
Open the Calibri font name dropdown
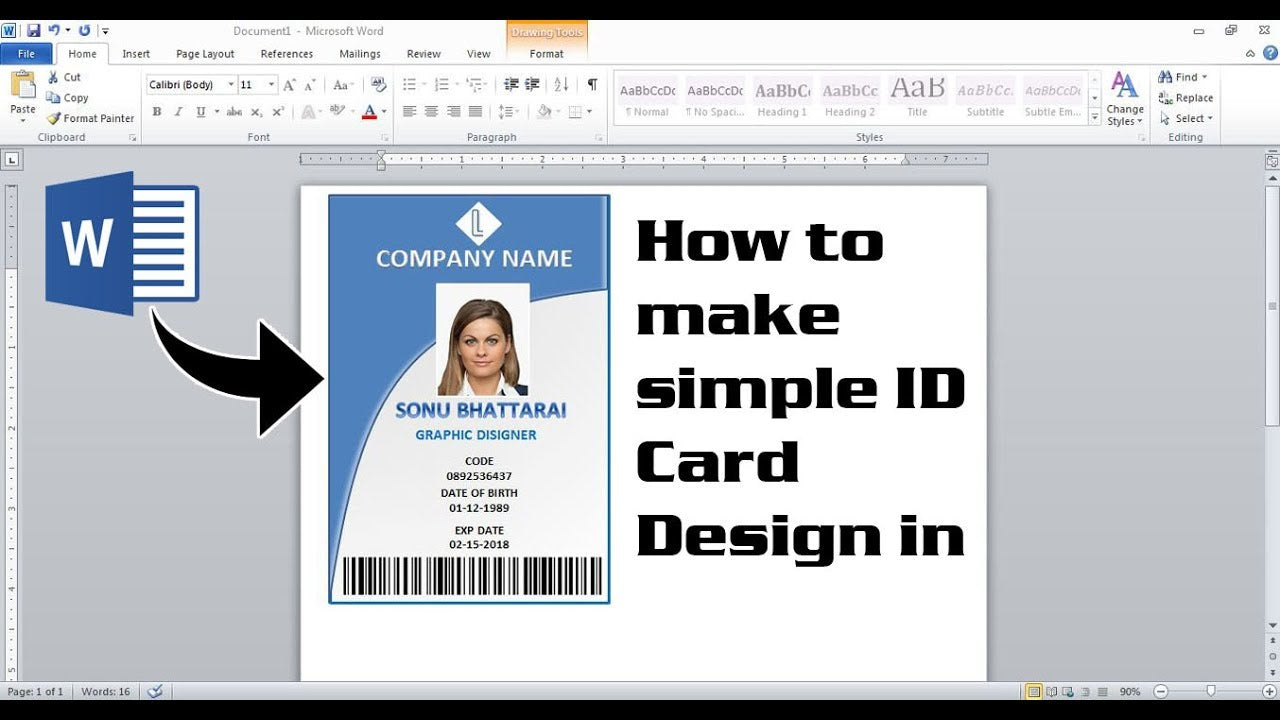[231, 85]
